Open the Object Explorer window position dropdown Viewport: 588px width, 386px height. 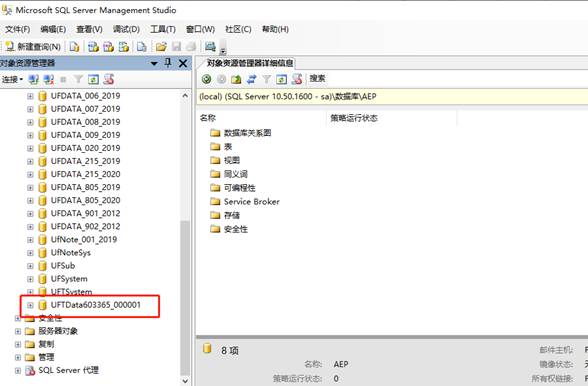tap(154, 63)
